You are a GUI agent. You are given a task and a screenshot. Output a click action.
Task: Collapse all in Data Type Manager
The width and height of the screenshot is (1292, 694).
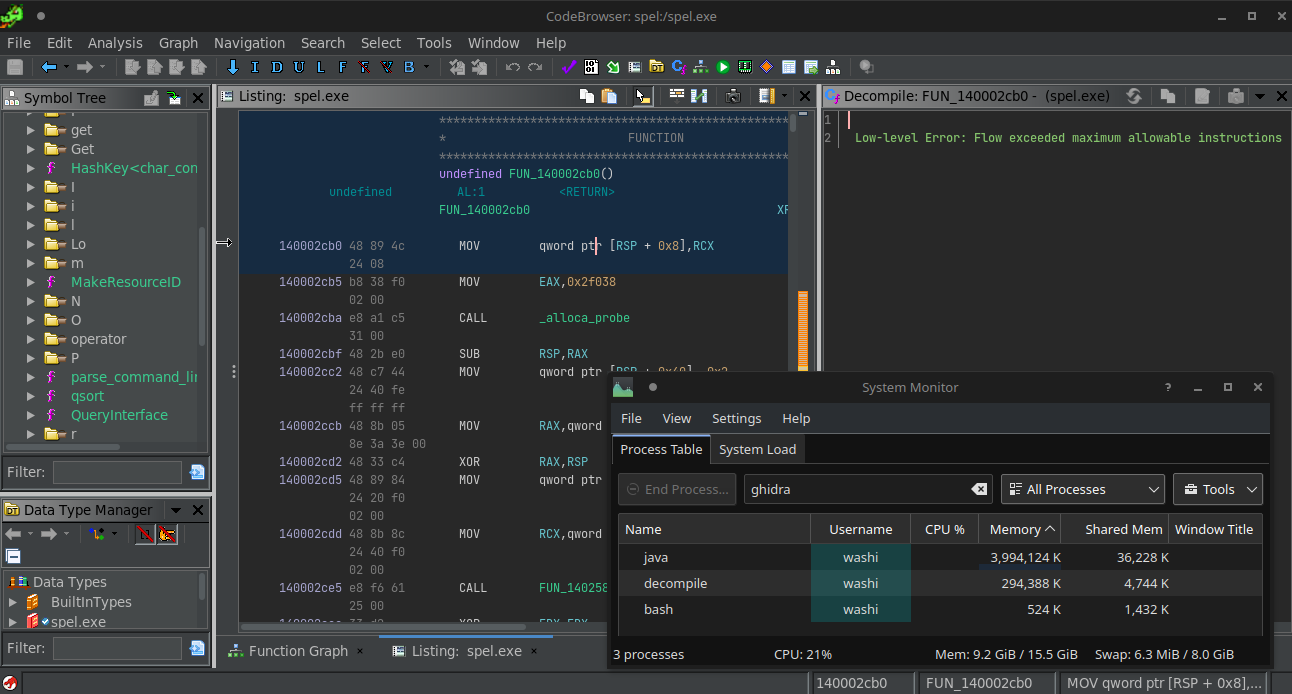[x=13, y=556]
